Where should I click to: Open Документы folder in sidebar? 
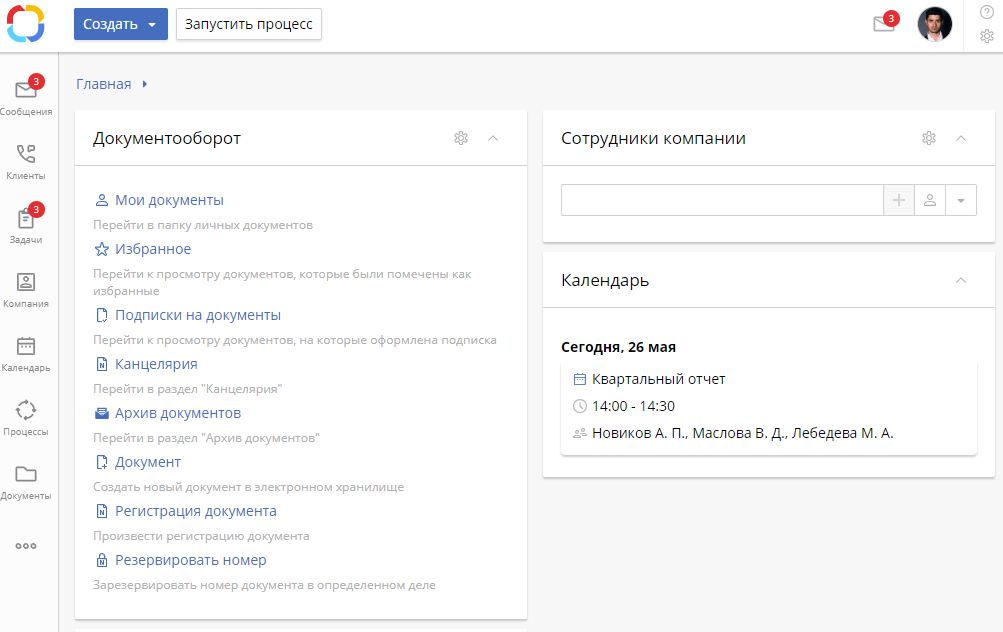(26, 482)
